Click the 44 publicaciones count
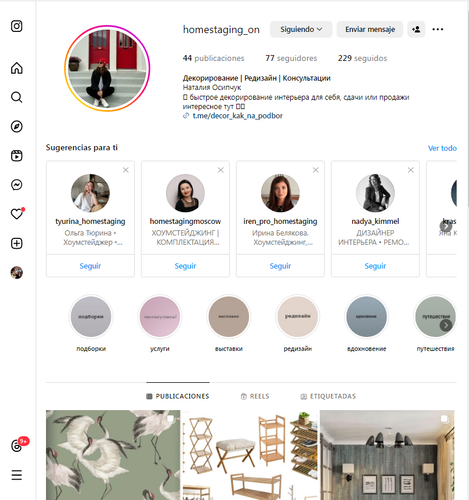Viewport: 469px width, 500px height. point(213,58)
